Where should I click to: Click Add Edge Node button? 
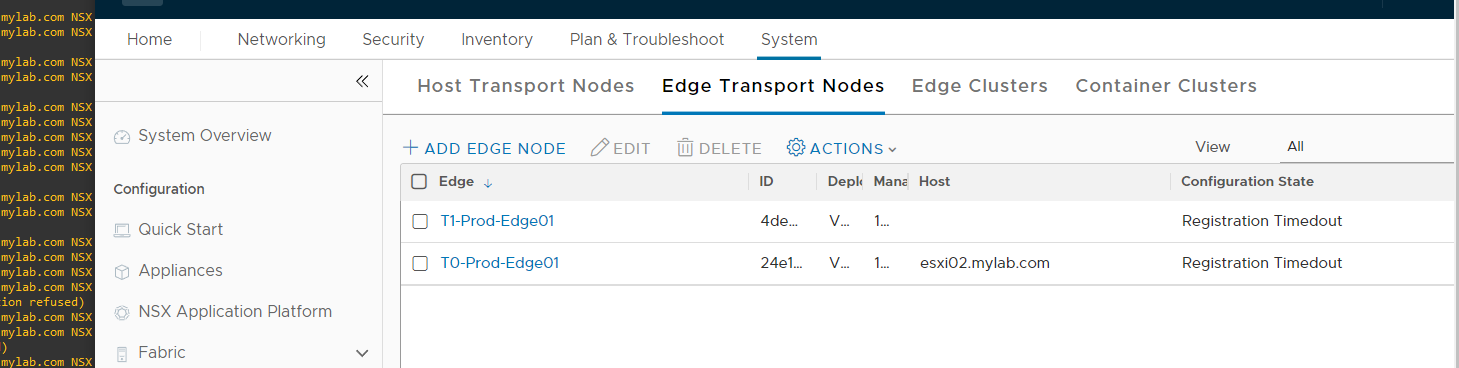(484, 148)
